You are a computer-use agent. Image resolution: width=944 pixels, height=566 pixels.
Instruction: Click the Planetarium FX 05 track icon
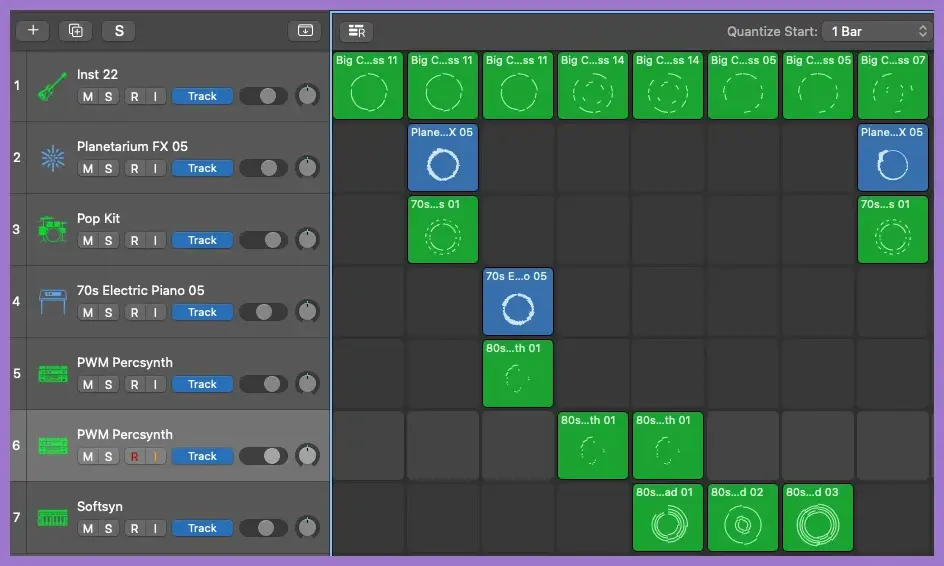[x=51, y=158]
